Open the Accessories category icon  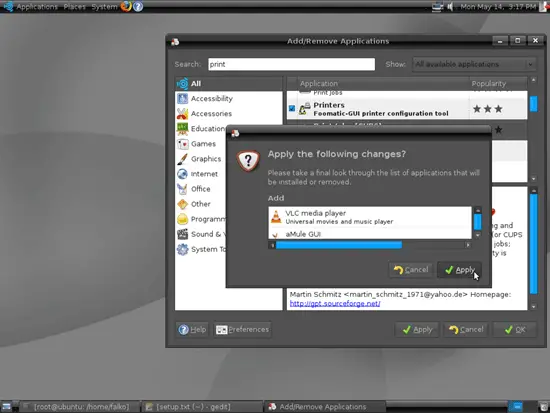click(182, 114)
